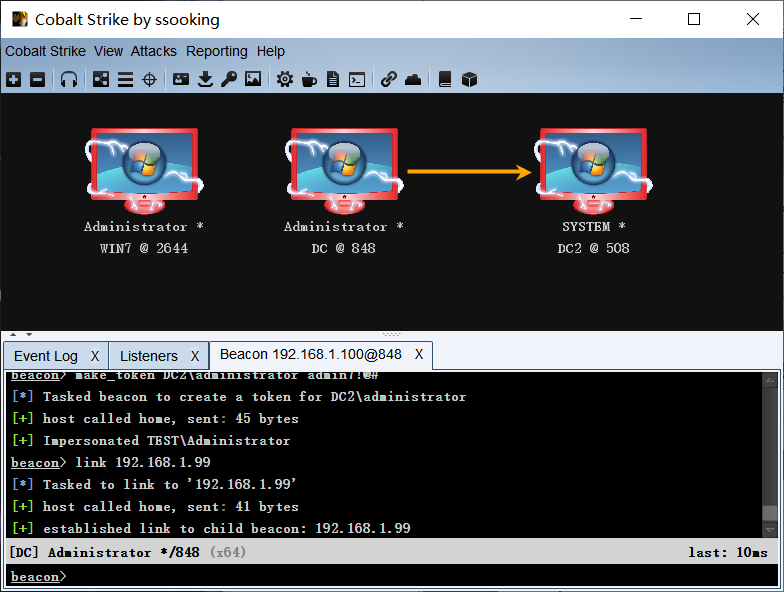Screen dimensions: 784x592
Task: Click 'sent: 45 bytes' output line
Action: tap(154, 418)
